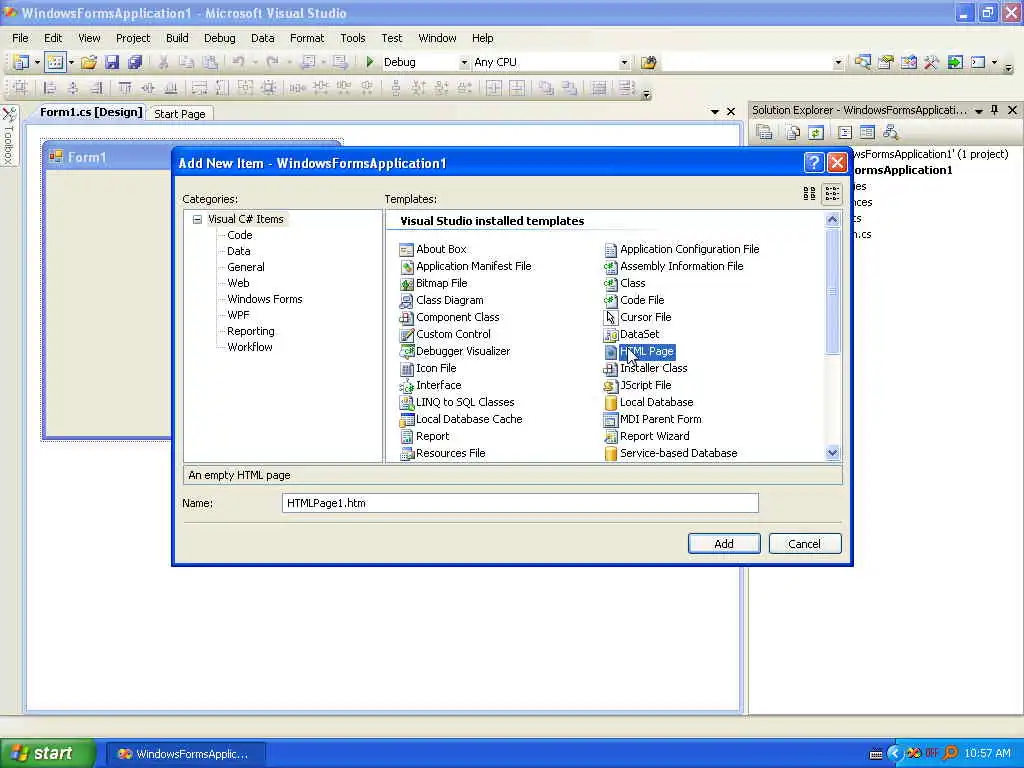Switch templates to small icons view
The width and height of the screenshot is (1024, 768).
coord(832,193)
